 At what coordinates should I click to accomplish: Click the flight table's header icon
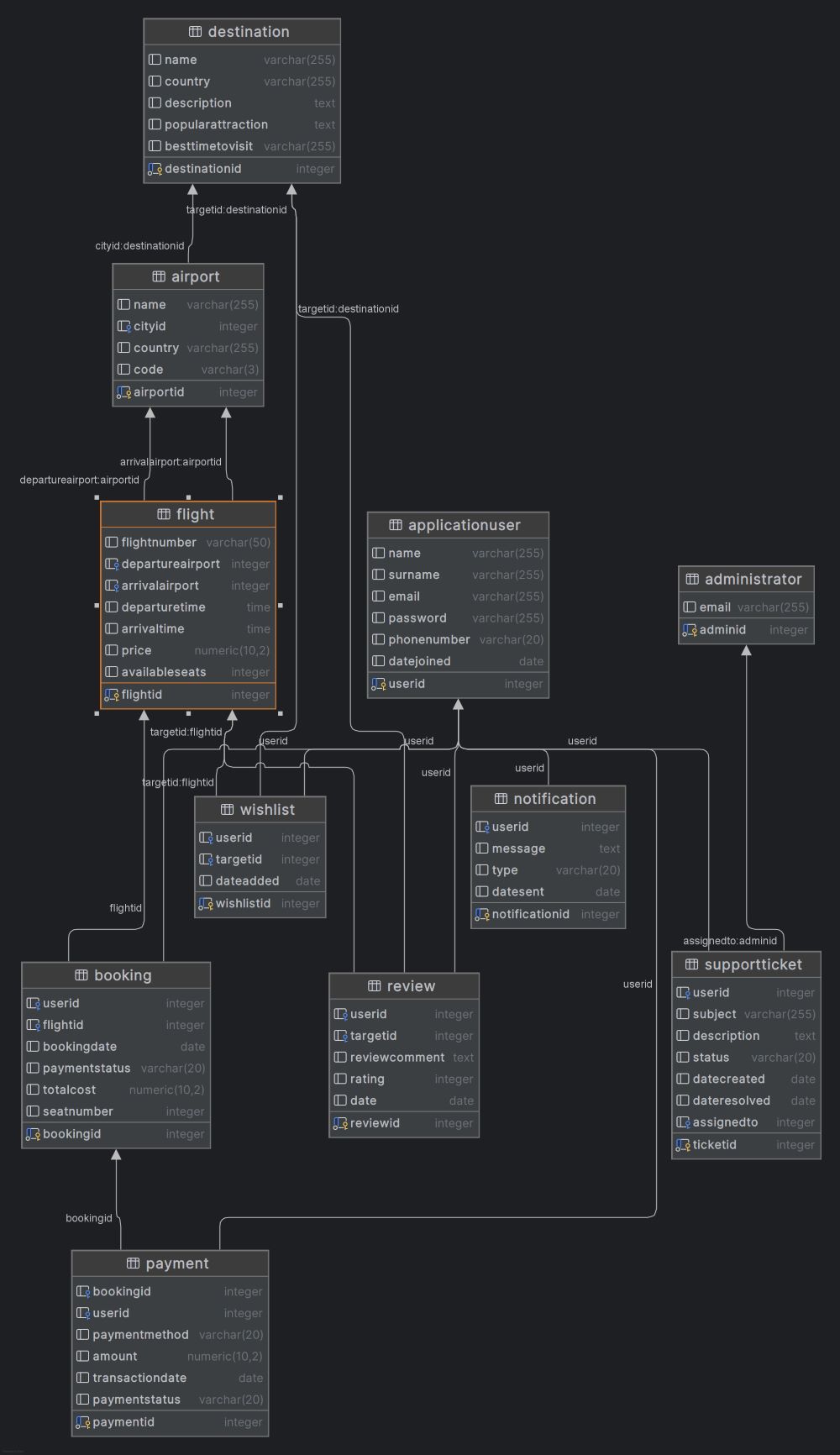pos(164,515)
